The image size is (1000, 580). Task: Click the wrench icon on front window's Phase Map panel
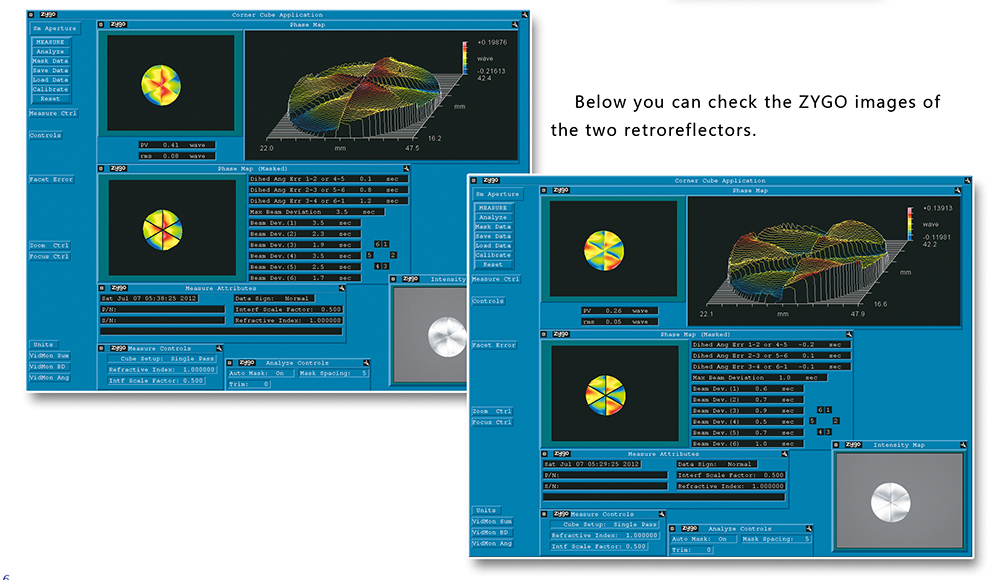(957, 190)
